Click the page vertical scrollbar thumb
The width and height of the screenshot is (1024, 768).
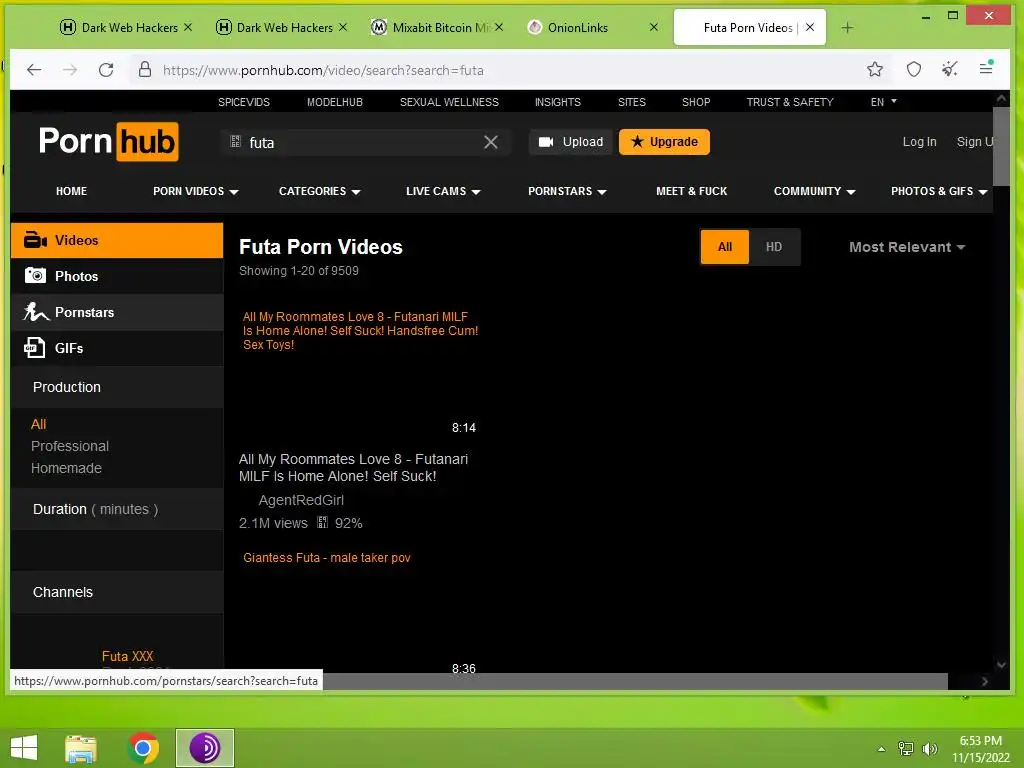(1001, 146)
